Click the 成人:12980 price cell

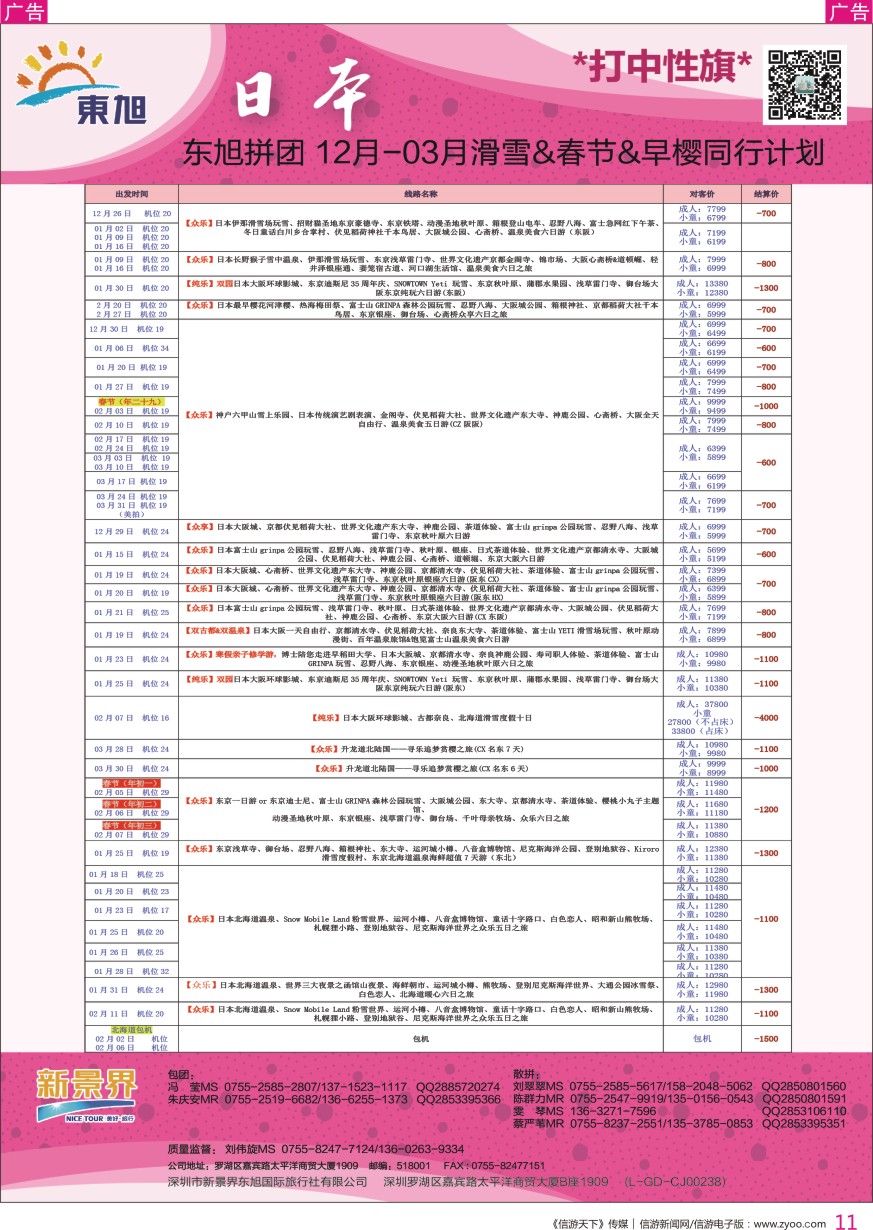(702, 989)
